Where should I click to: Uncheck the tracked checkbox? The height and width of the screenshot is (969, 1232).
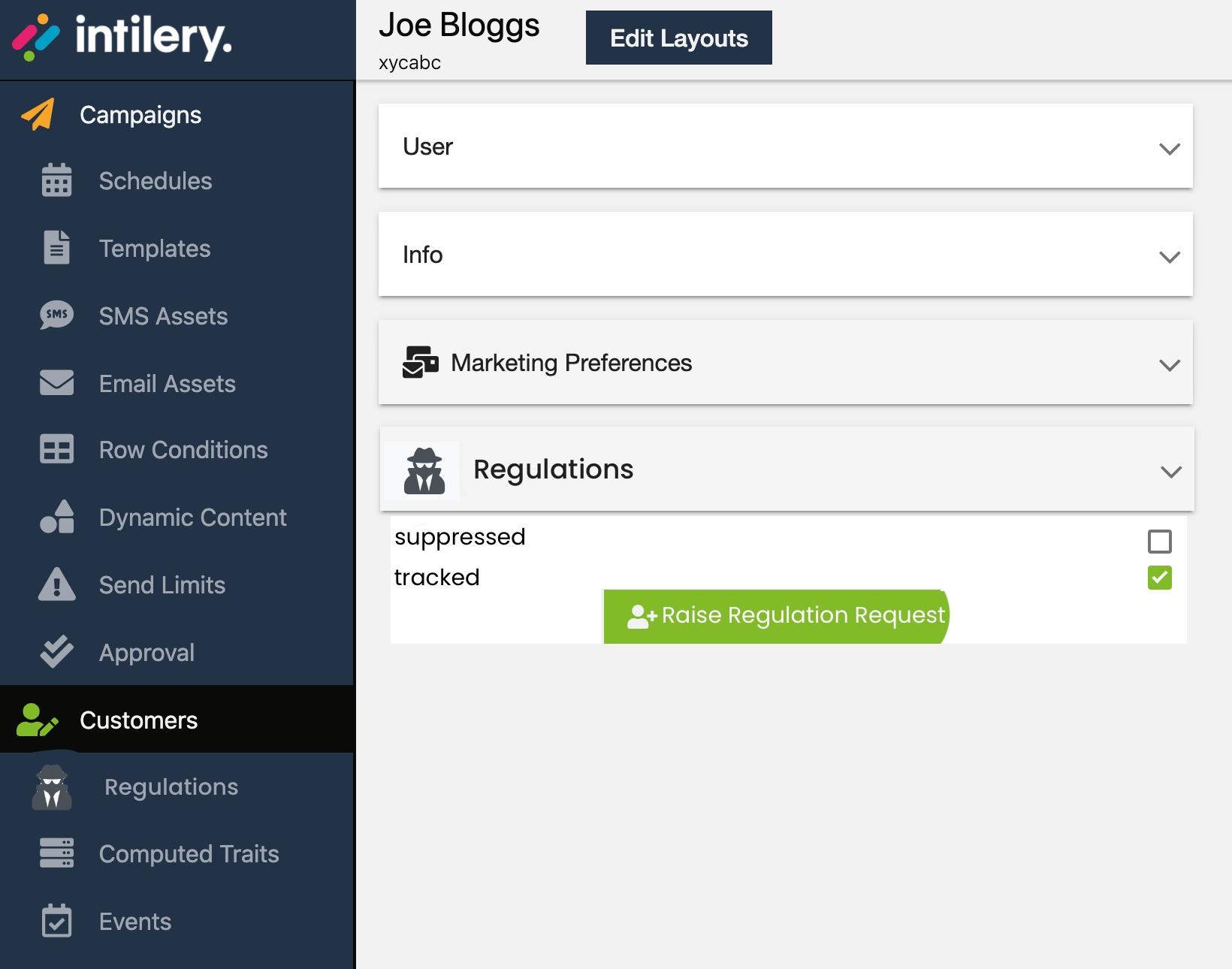pos(1160,578)
